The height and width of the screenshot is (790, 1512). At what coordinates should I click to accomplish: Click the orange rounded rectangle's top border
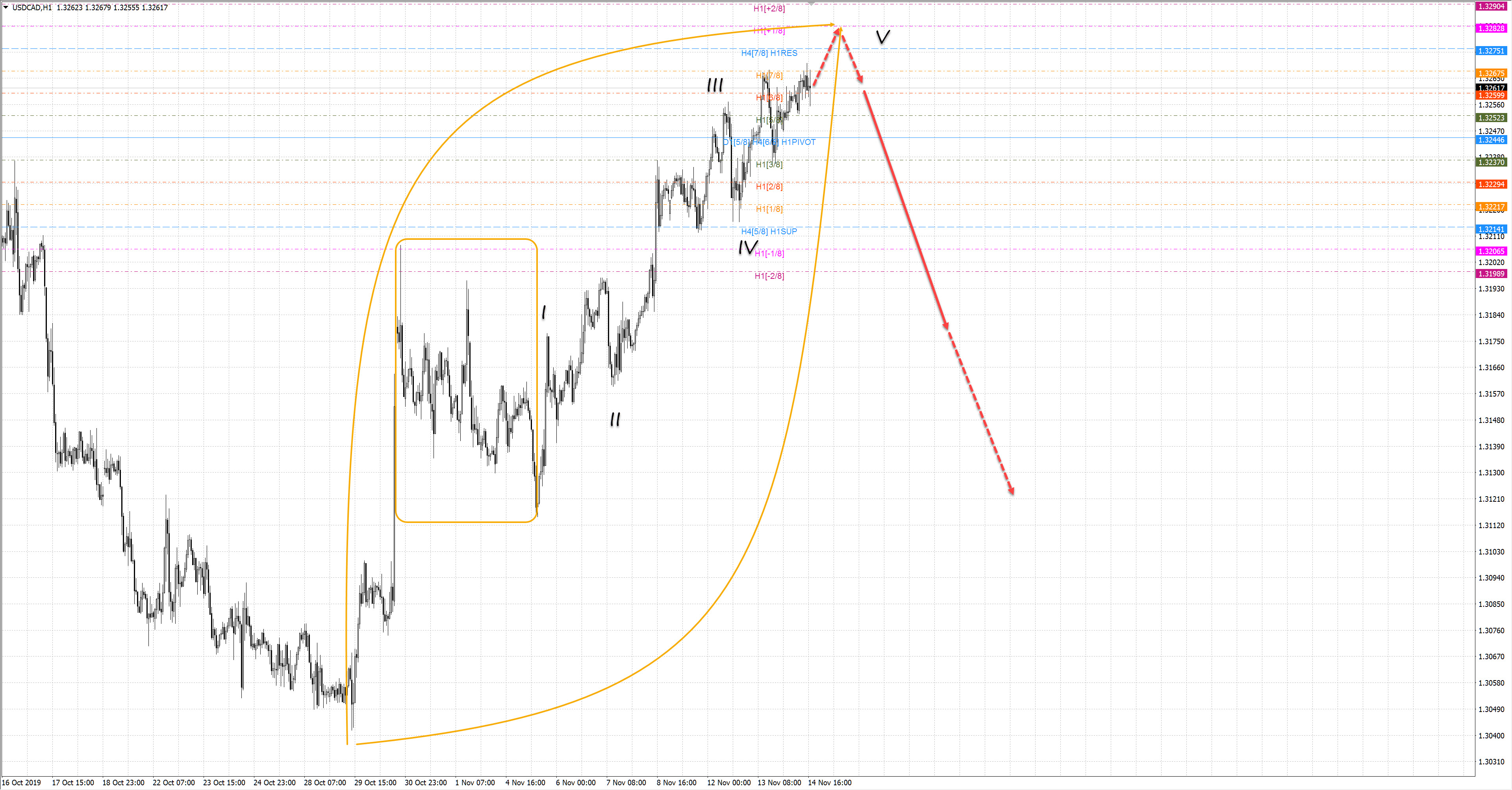pos(467,239)
